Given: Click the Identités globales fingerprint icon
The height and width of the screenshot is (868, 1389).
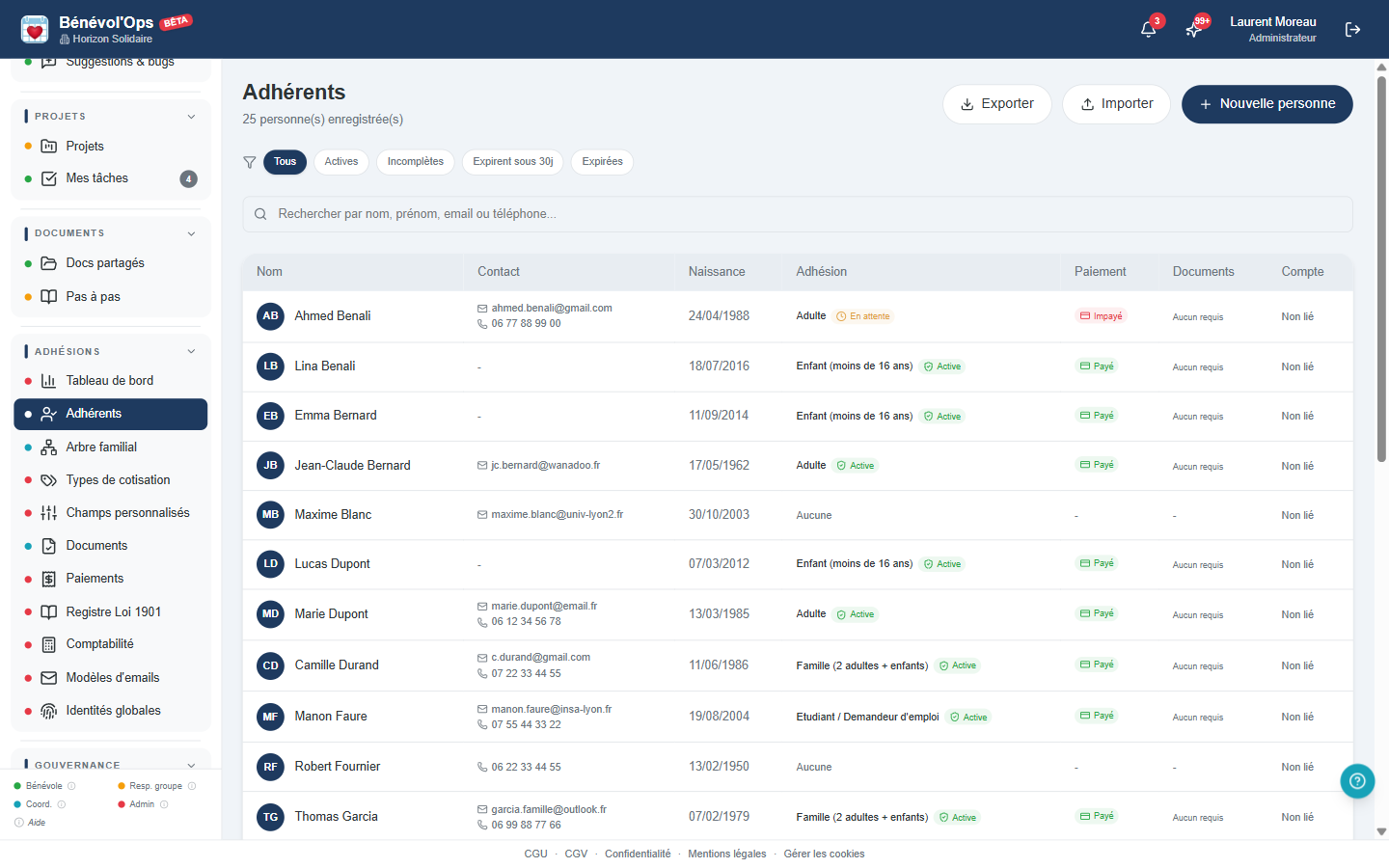Looking at the screenshot, I should point(49,711).
